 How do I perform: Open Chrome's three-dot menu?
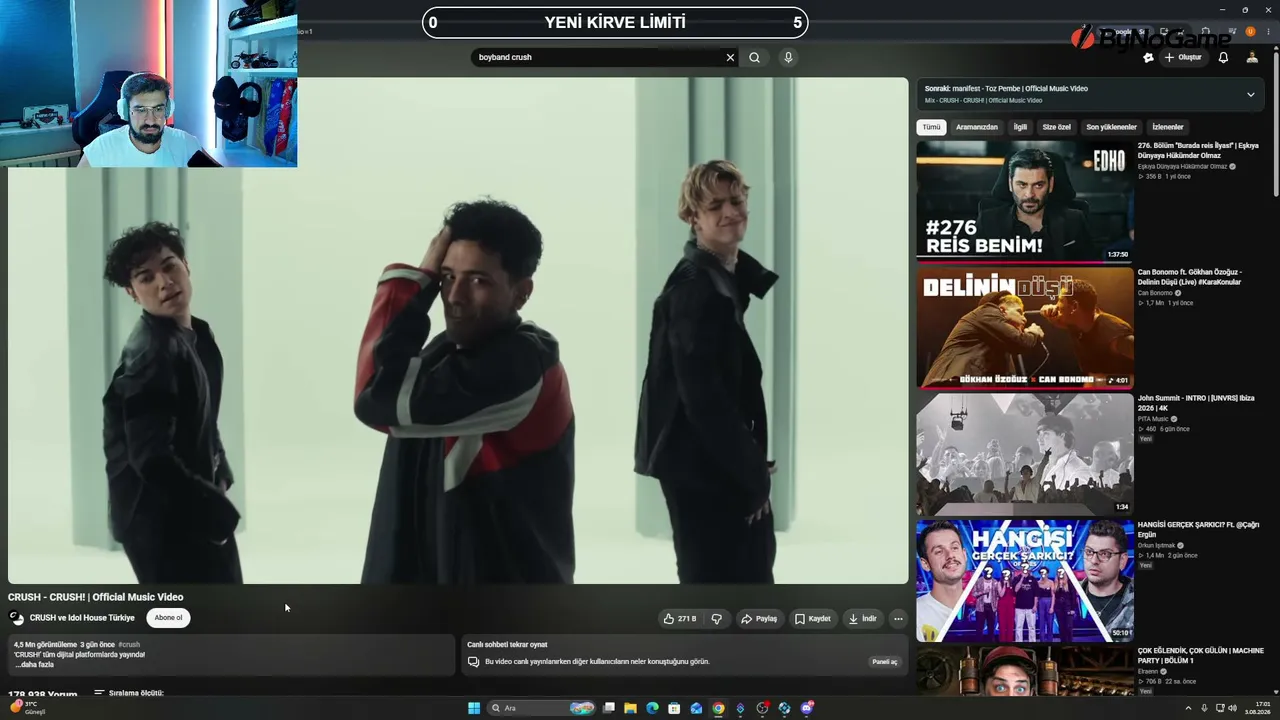tap(1268, 32)
